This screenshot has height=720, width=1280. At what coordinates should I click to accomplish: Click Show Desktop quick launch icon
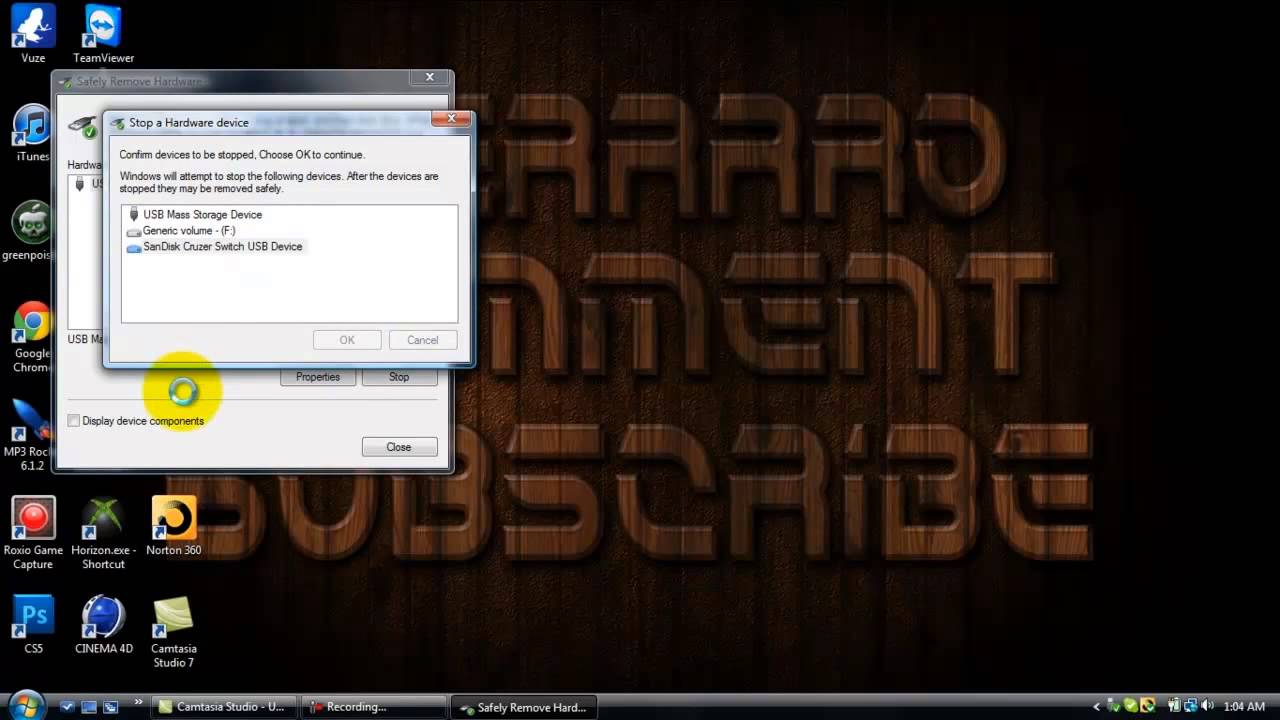pyautogui.click(x=89, y=707)
